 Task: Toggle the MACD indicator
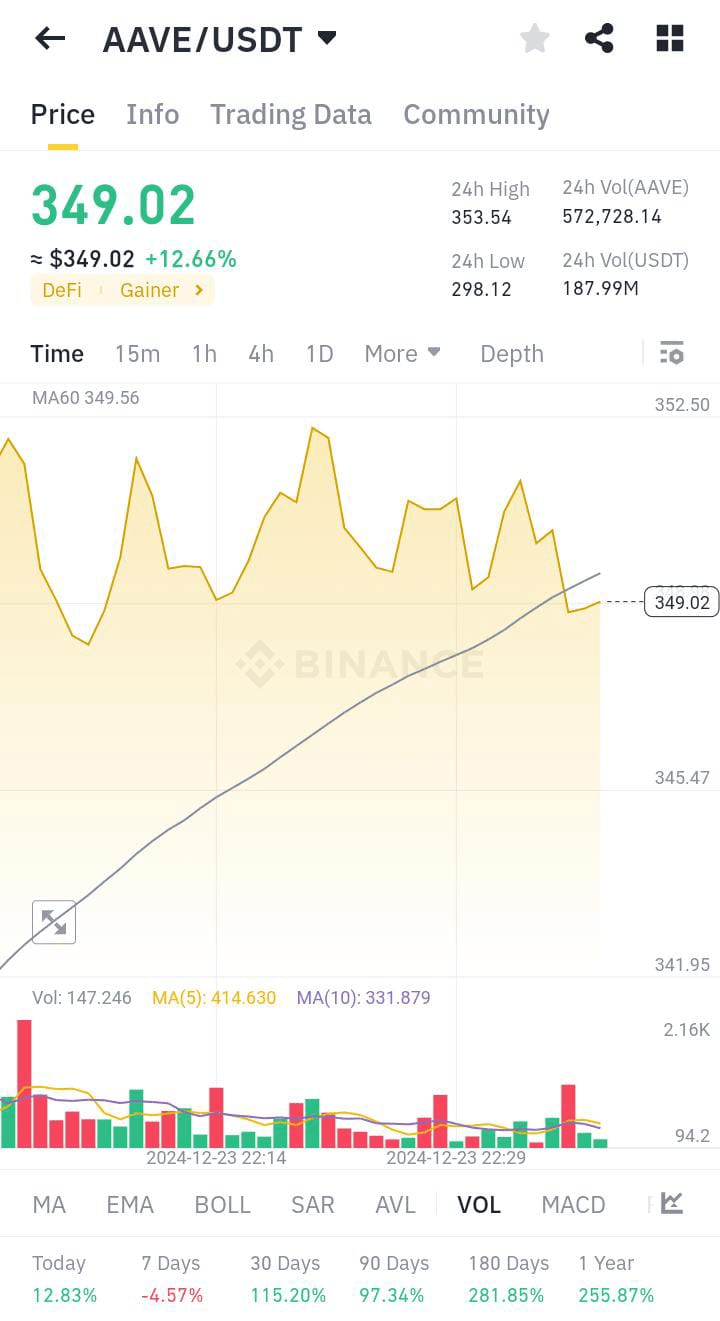573,1204
